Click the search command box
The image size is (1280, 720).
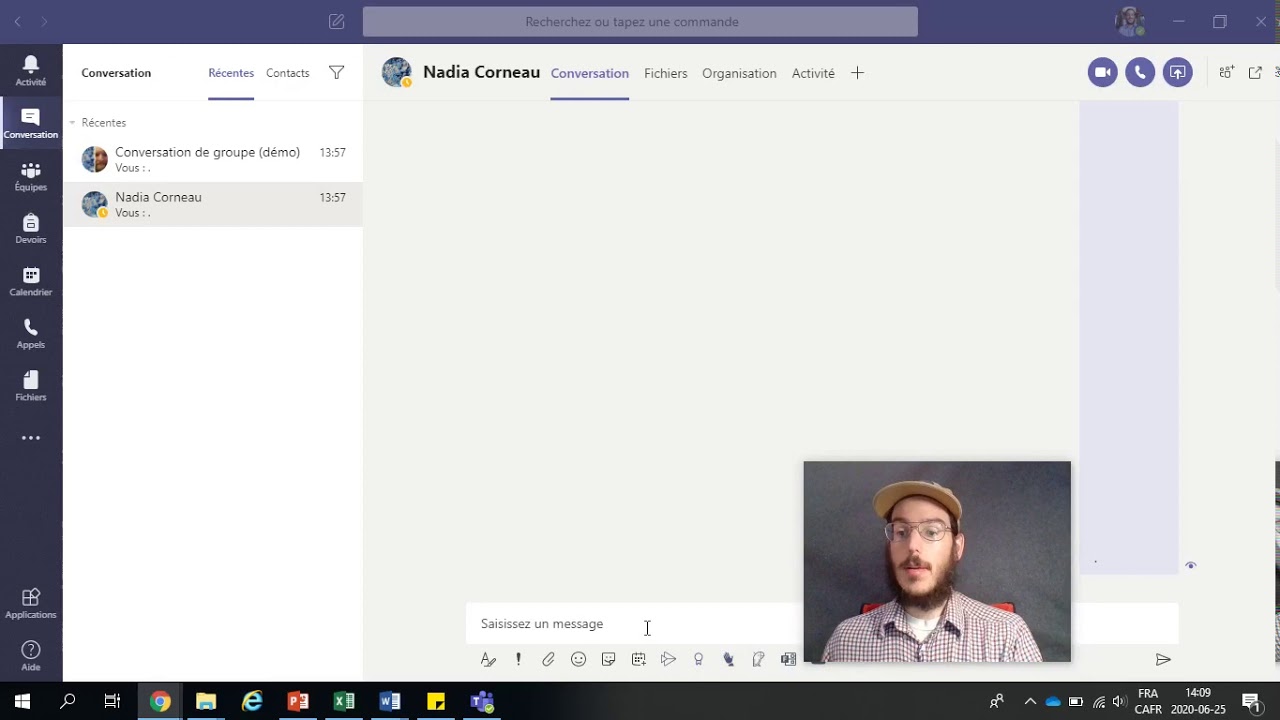point(640,21)
